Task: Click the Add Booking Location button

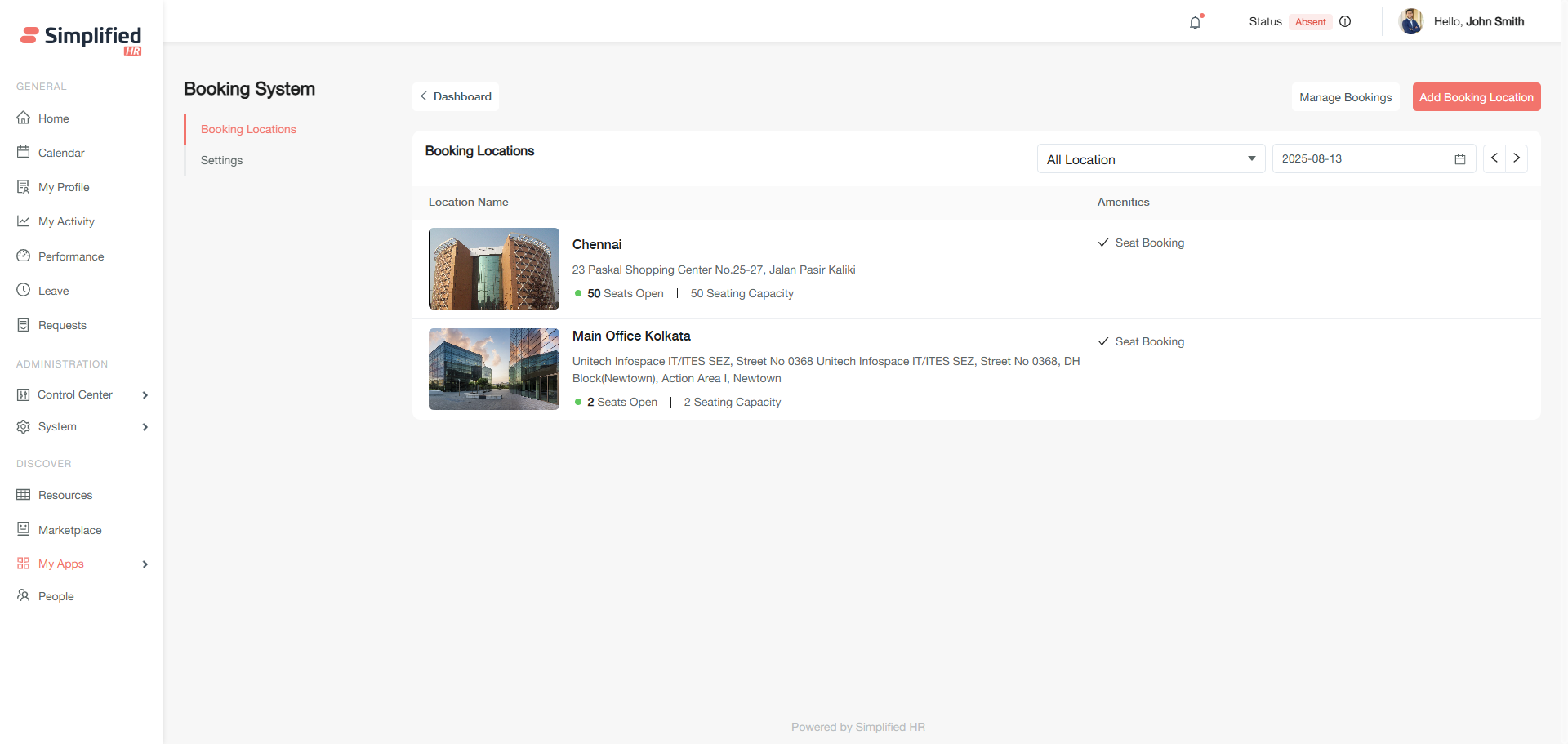Action: (1476, 97)
